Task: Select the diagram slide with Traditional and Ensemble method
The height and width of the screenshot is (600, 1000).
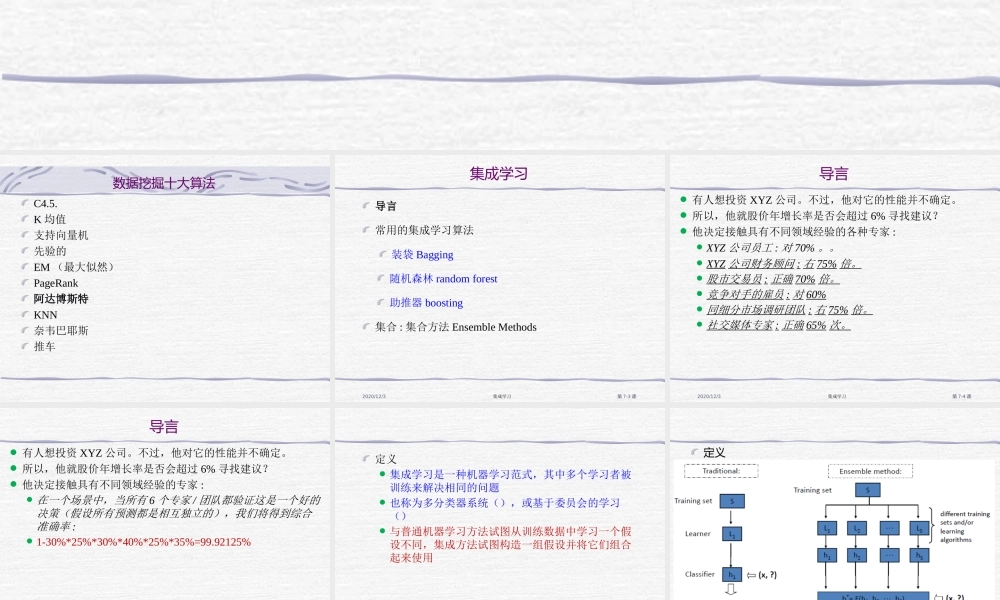Action: pyautogui.click(x=835, y=504)
